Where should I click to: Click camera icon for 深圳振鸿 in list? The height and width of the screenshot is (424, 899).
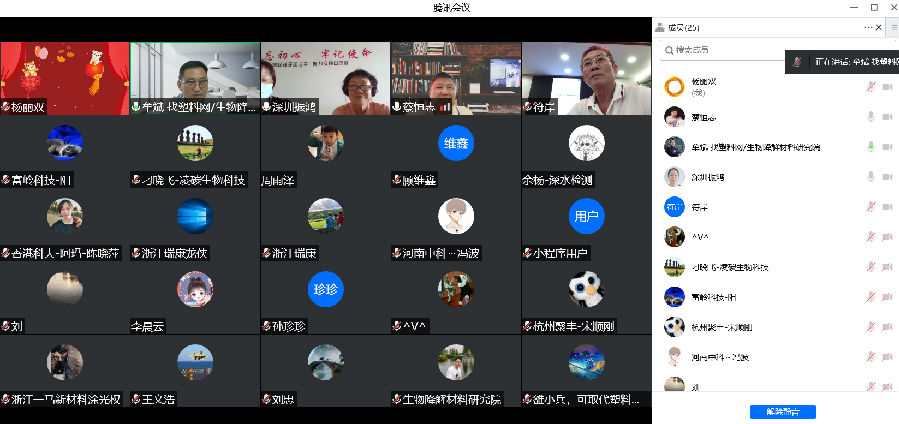pos(888,176)
